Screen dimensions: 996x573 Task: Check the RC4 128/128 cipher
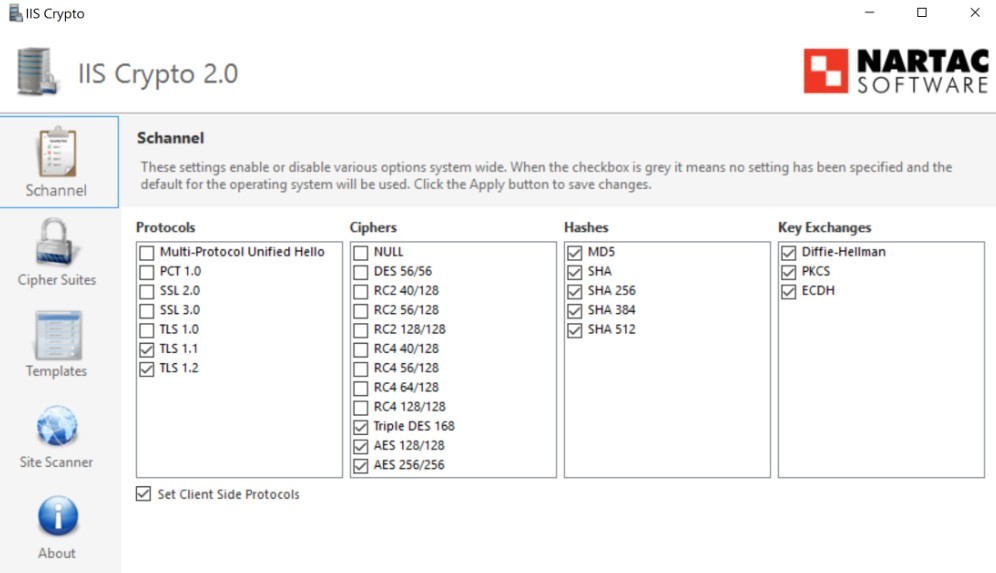361,408
